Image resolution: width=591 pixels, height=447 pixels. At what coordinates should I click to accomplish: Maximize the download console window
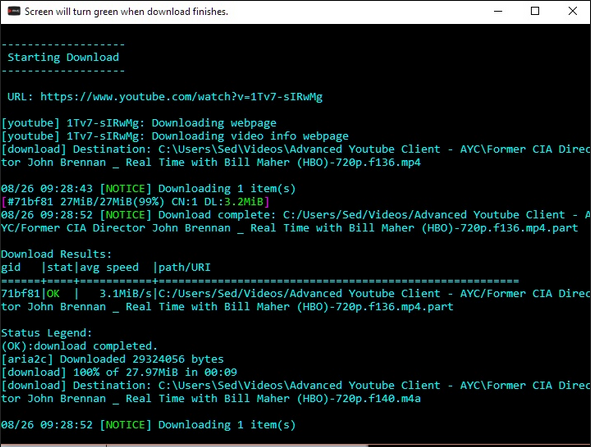tap(535, 11)
